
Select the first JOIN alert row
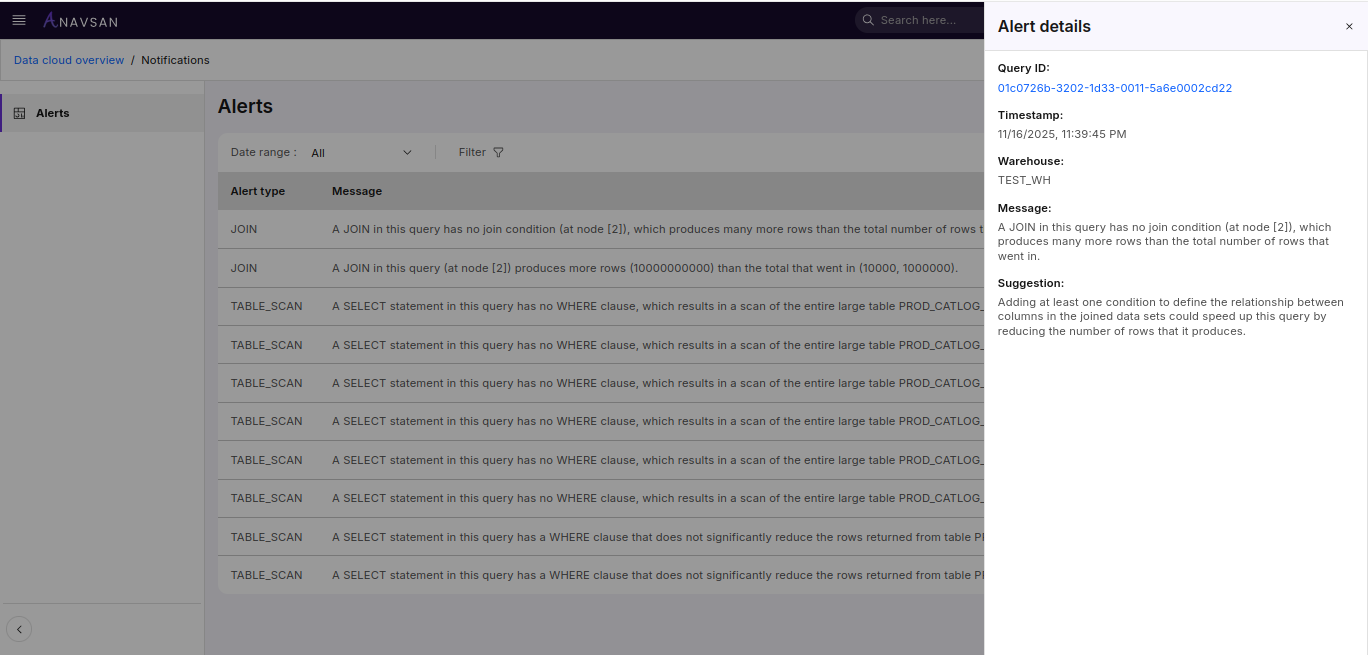tap(600, 229)
